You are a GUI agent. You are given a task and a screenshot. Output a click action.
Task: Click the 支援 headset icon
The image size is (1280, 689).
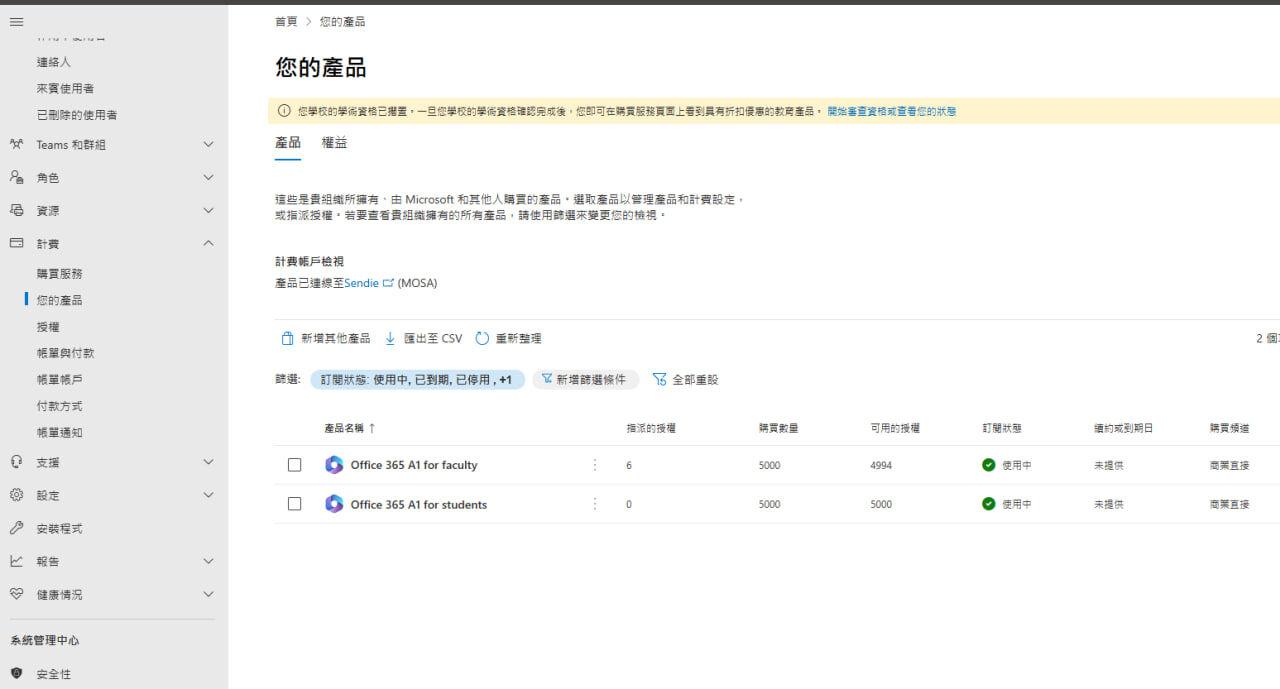(16, 462)
